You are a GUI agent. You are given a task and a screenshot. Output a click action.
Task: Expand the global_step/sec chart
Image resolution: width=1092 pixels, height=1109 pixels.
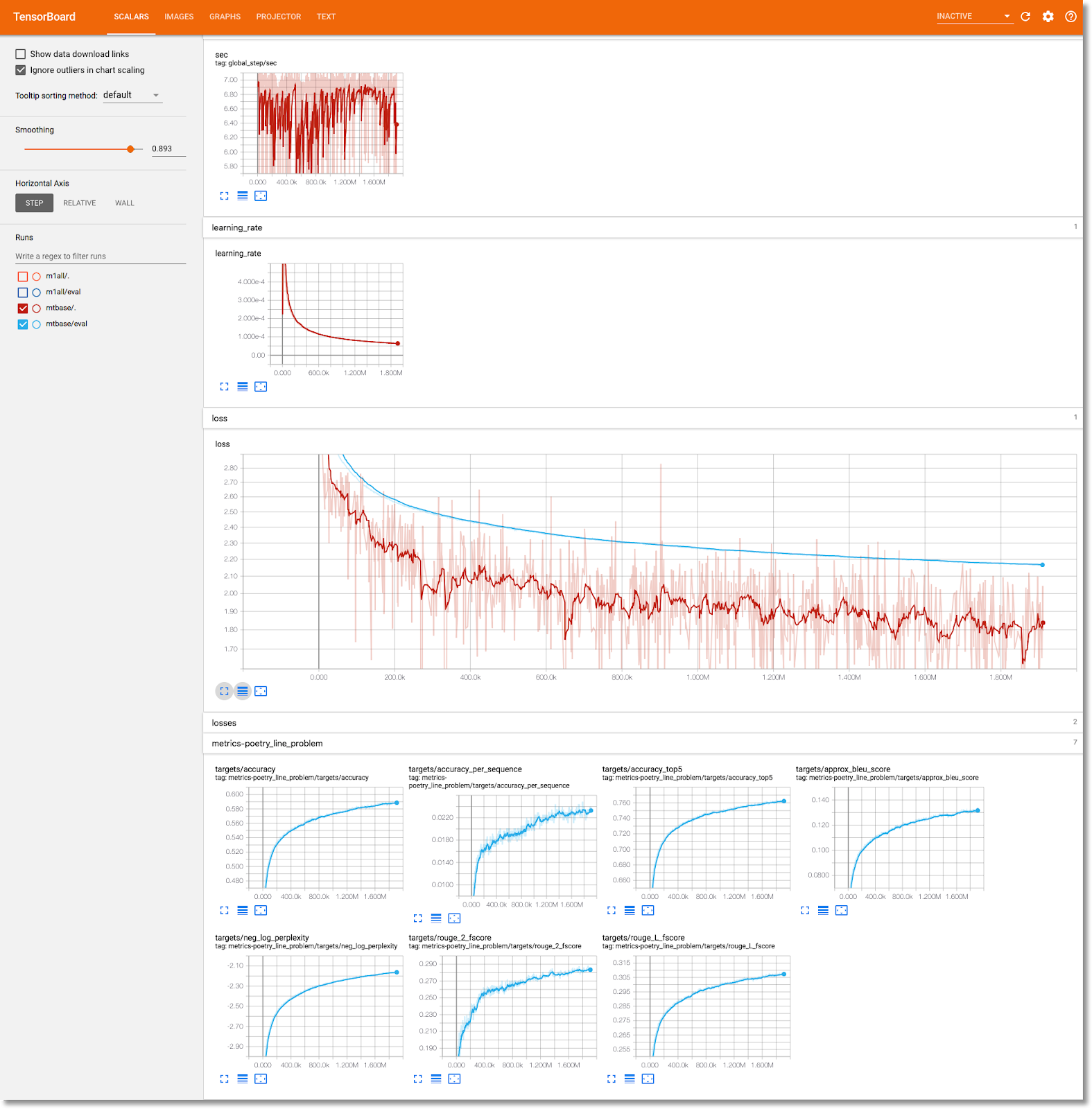(x=224, y=196)
